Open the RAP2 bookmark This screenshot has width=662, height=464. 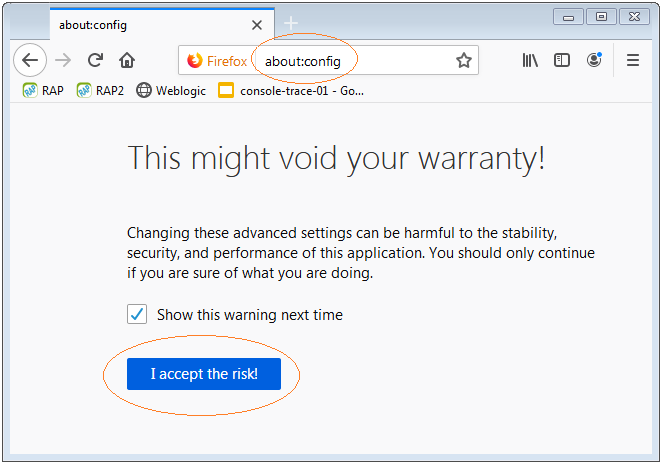(100, 90)
